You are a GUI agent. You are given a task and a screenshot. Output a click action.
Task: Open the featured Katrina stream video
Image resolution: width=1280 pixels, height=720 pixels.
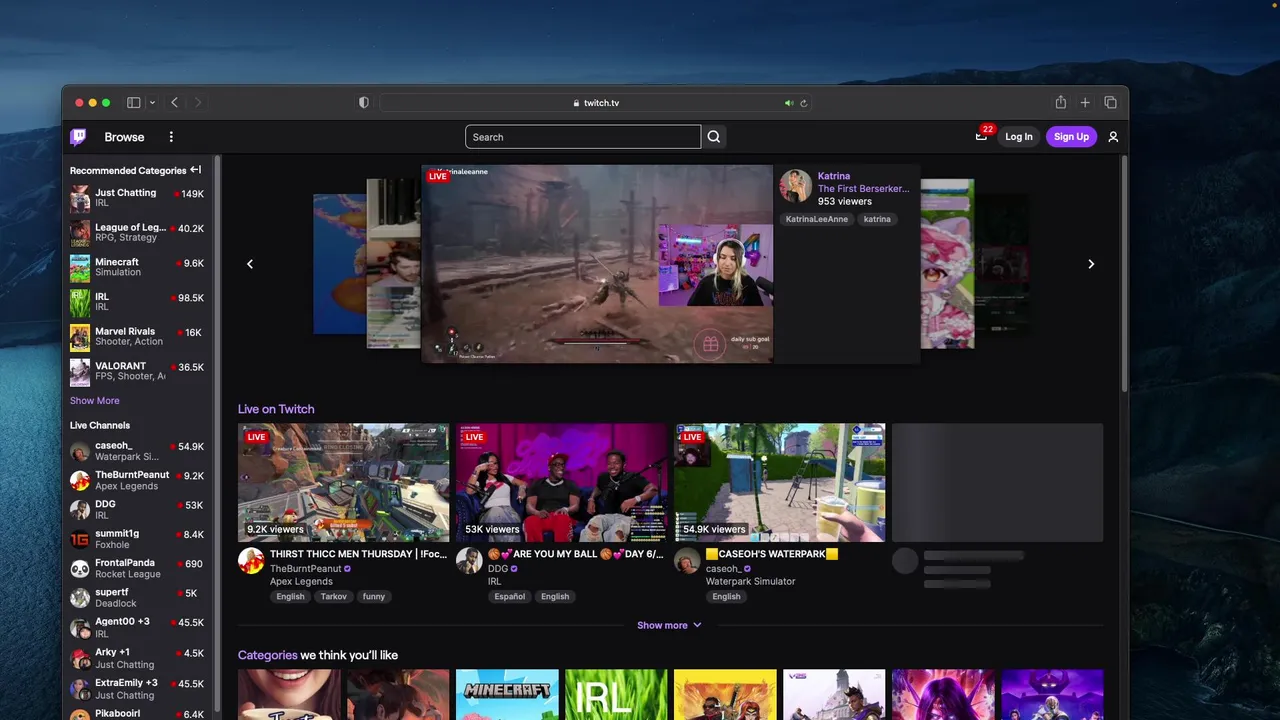(597, 264)
